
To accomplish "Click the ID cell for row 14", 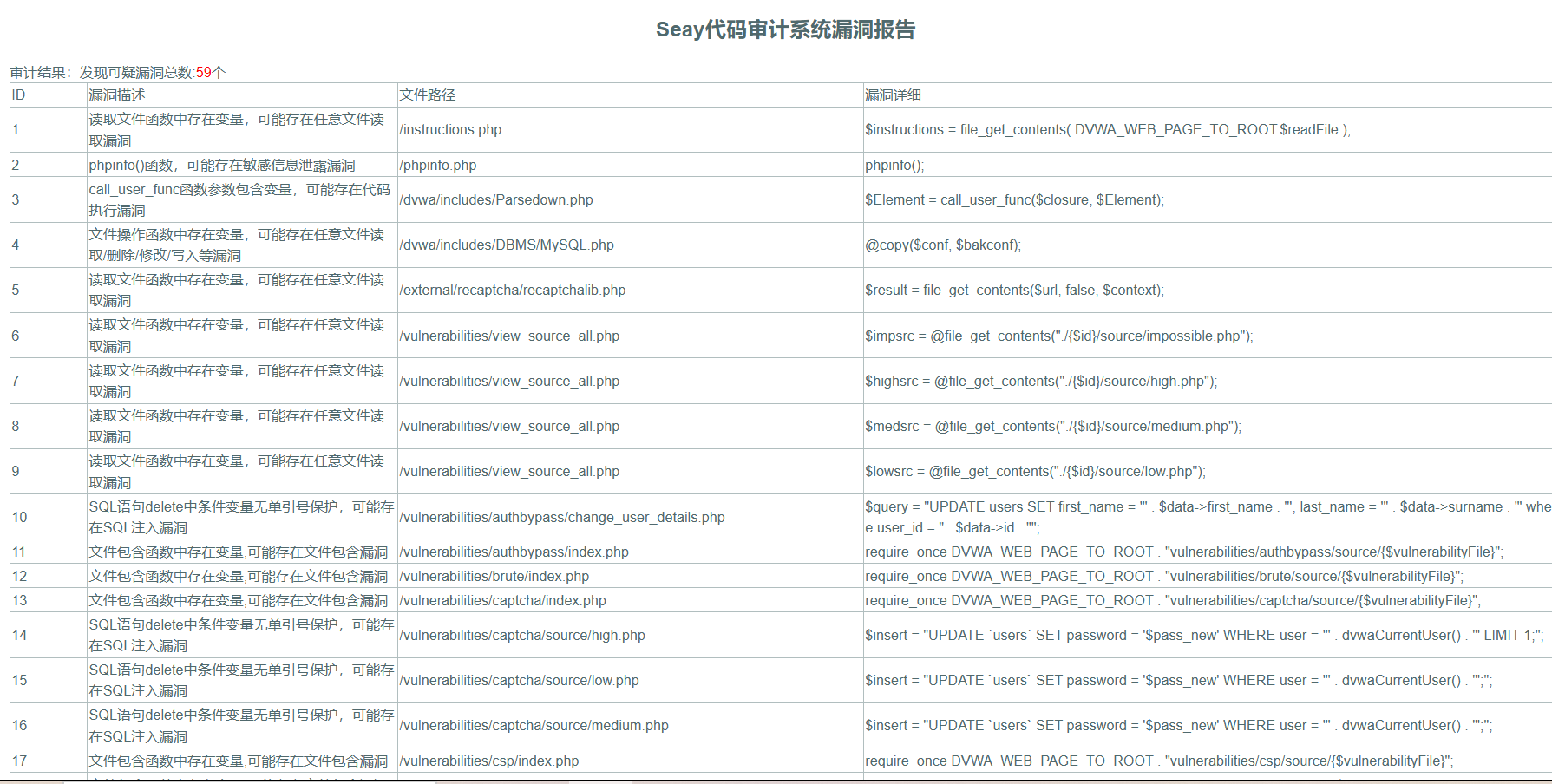I will tap(18, 635).
